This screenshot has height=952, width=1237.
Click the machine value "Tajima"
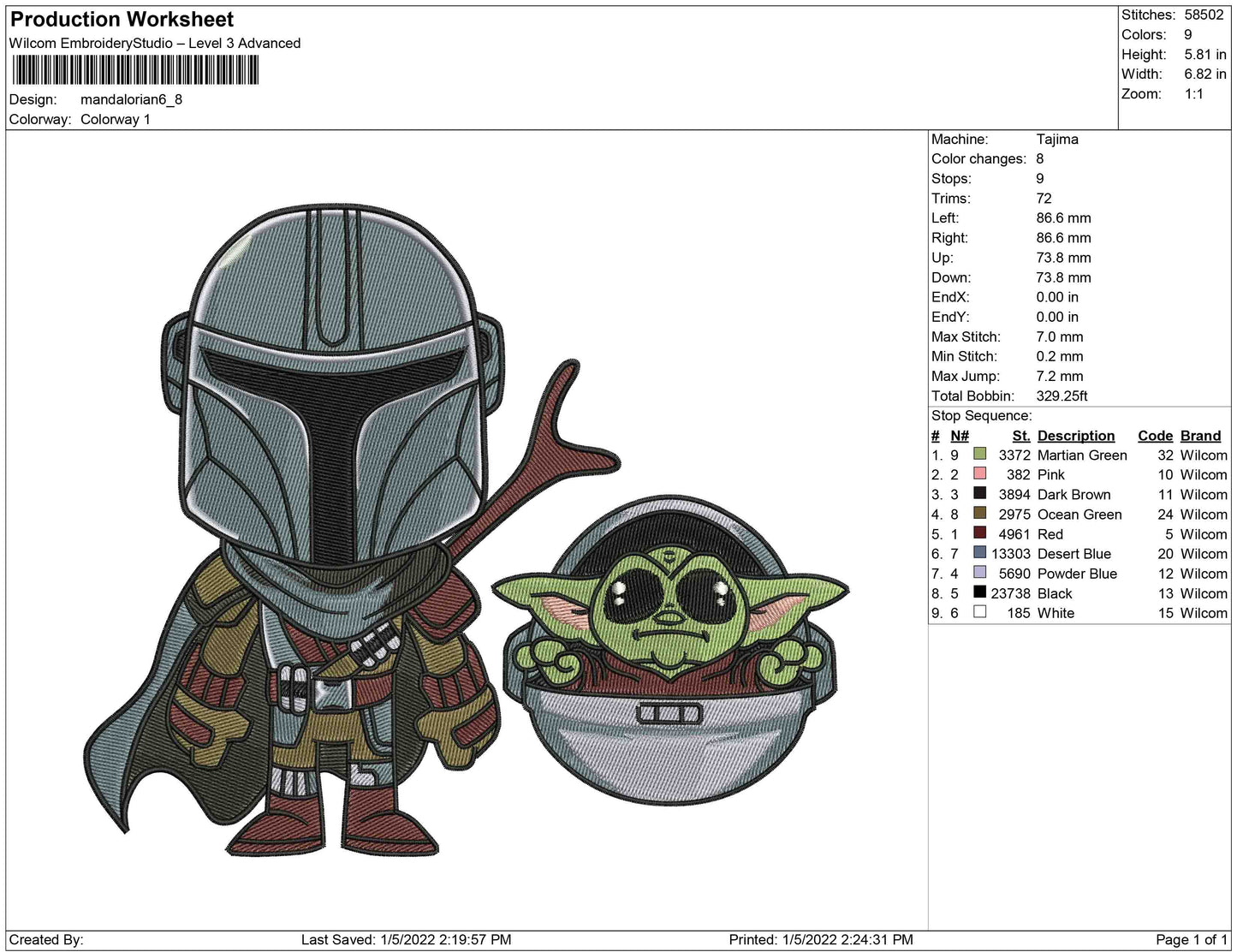pos(1057,140)
